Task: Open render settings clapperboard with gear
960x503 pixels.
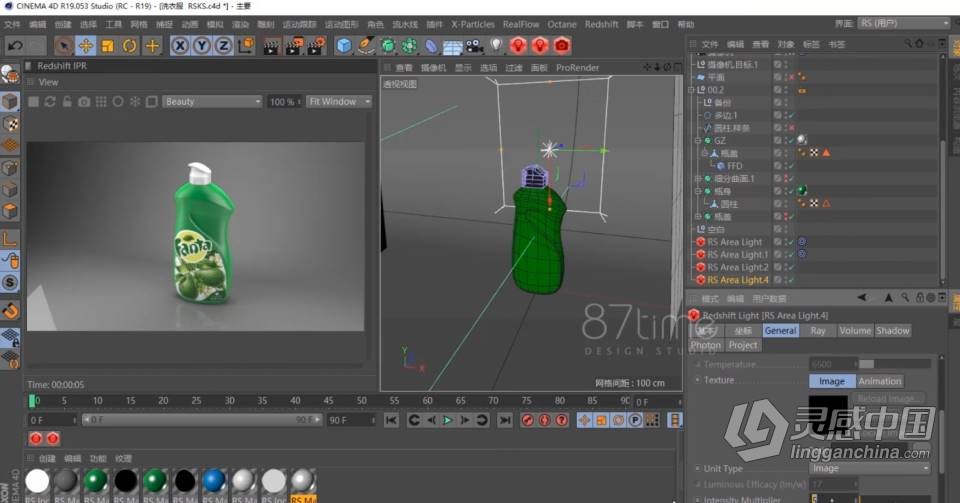Action: (317, 45)
